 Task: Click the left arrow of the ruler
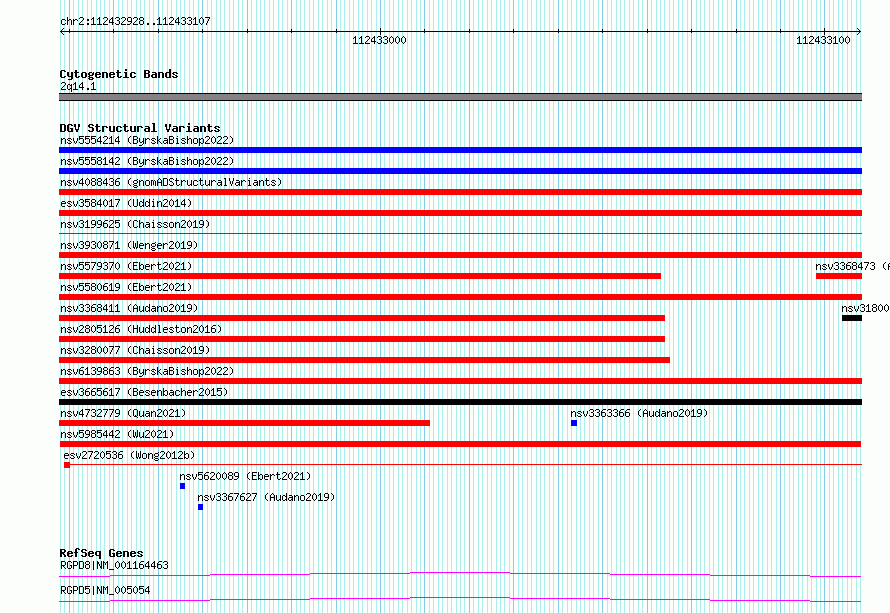pos(63,31)
